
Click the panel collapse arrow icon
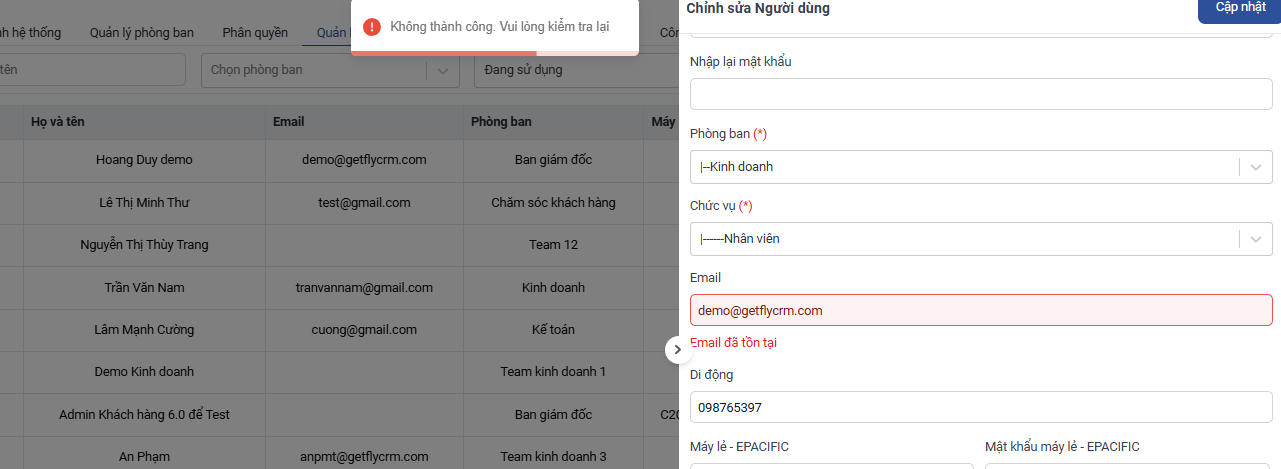[x=678, y=349]
